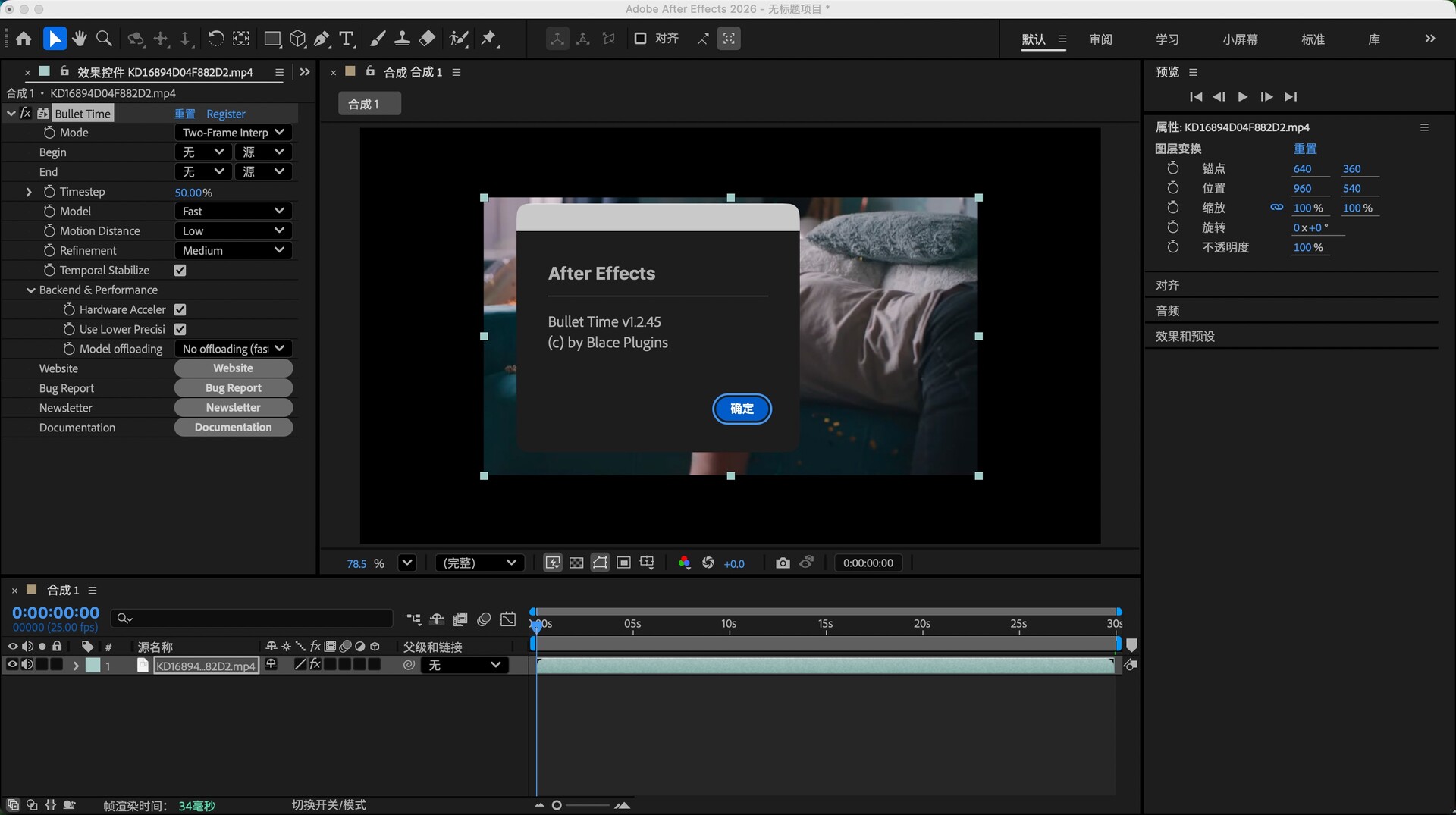Click the Home icon in toolbar
1456x815 pixels.
tap(24, 39)
